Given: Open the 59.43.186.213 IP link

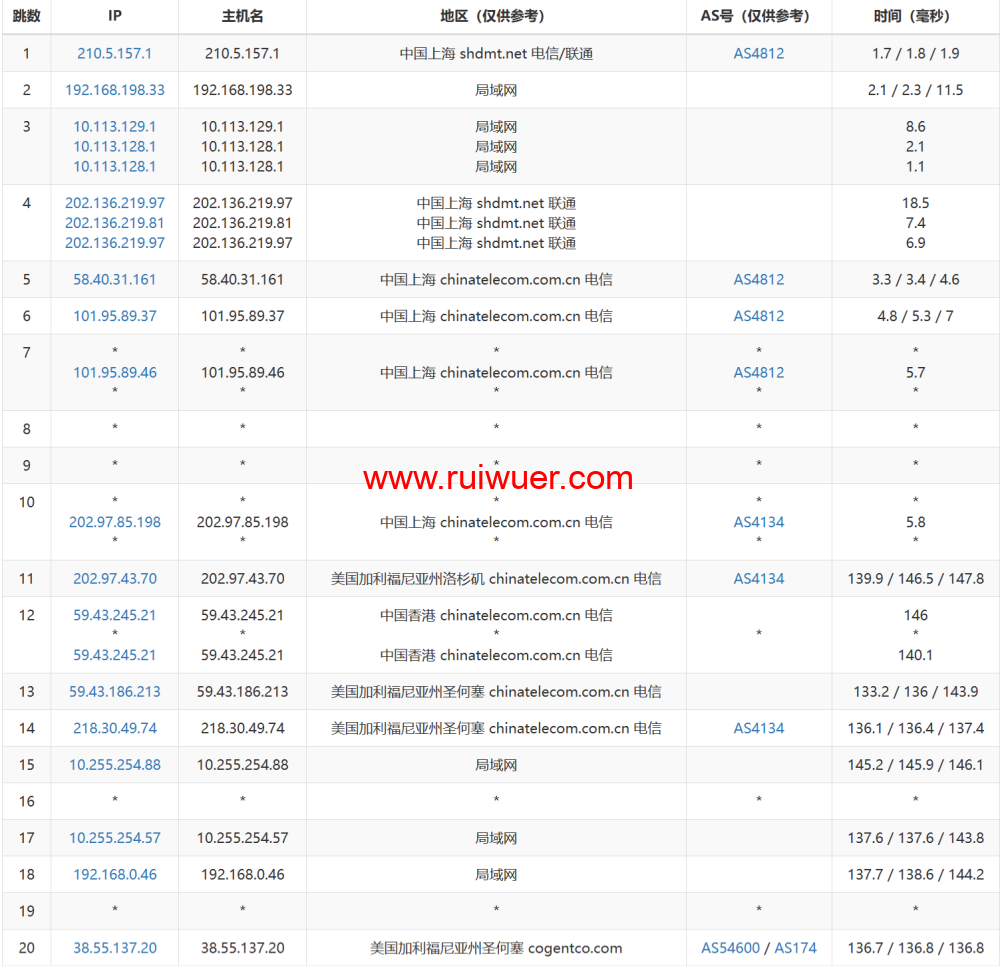Looking at the screenshot, I should [x=114, y=692].
